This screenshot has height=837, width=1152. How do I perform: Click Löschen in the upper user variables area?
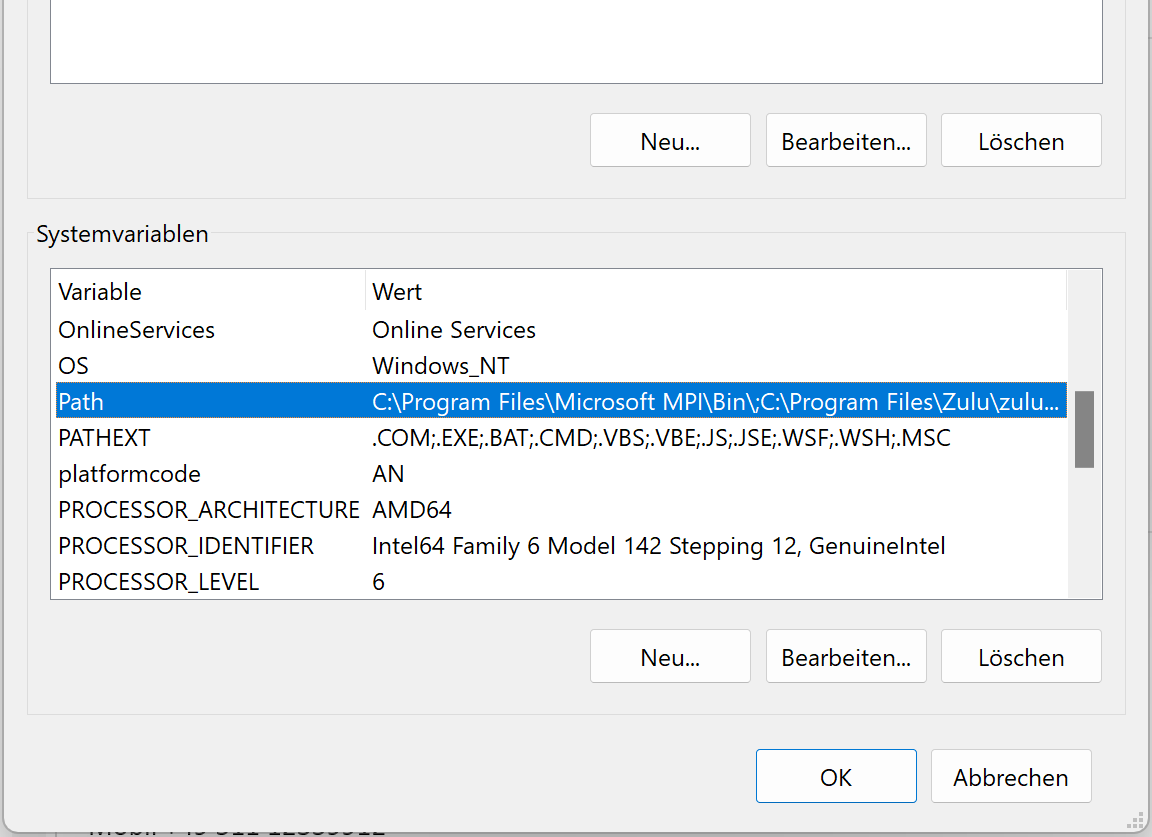(1021, 141)
